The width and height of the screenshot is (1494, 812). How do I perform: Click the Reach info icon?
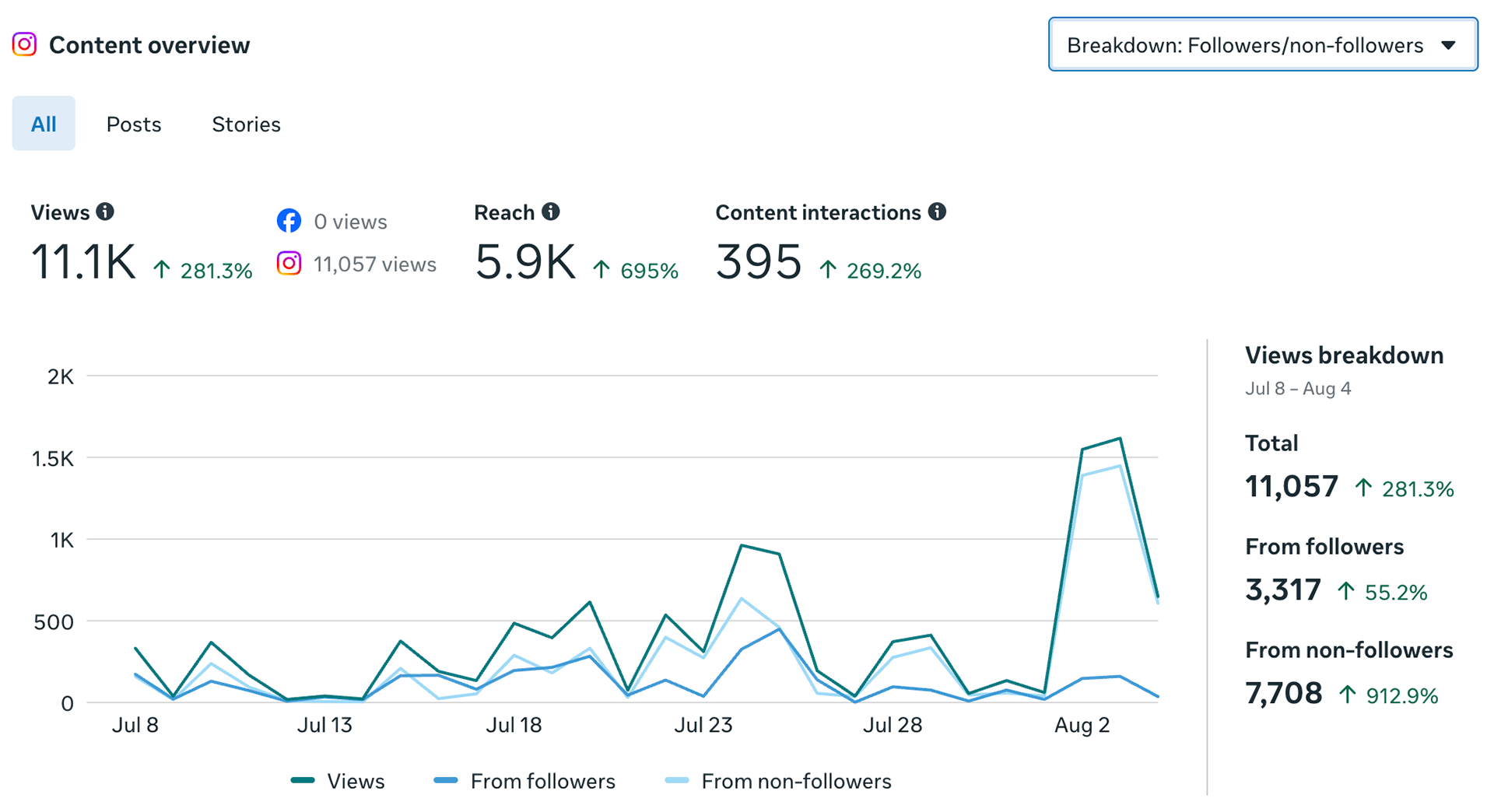point(551,212)
